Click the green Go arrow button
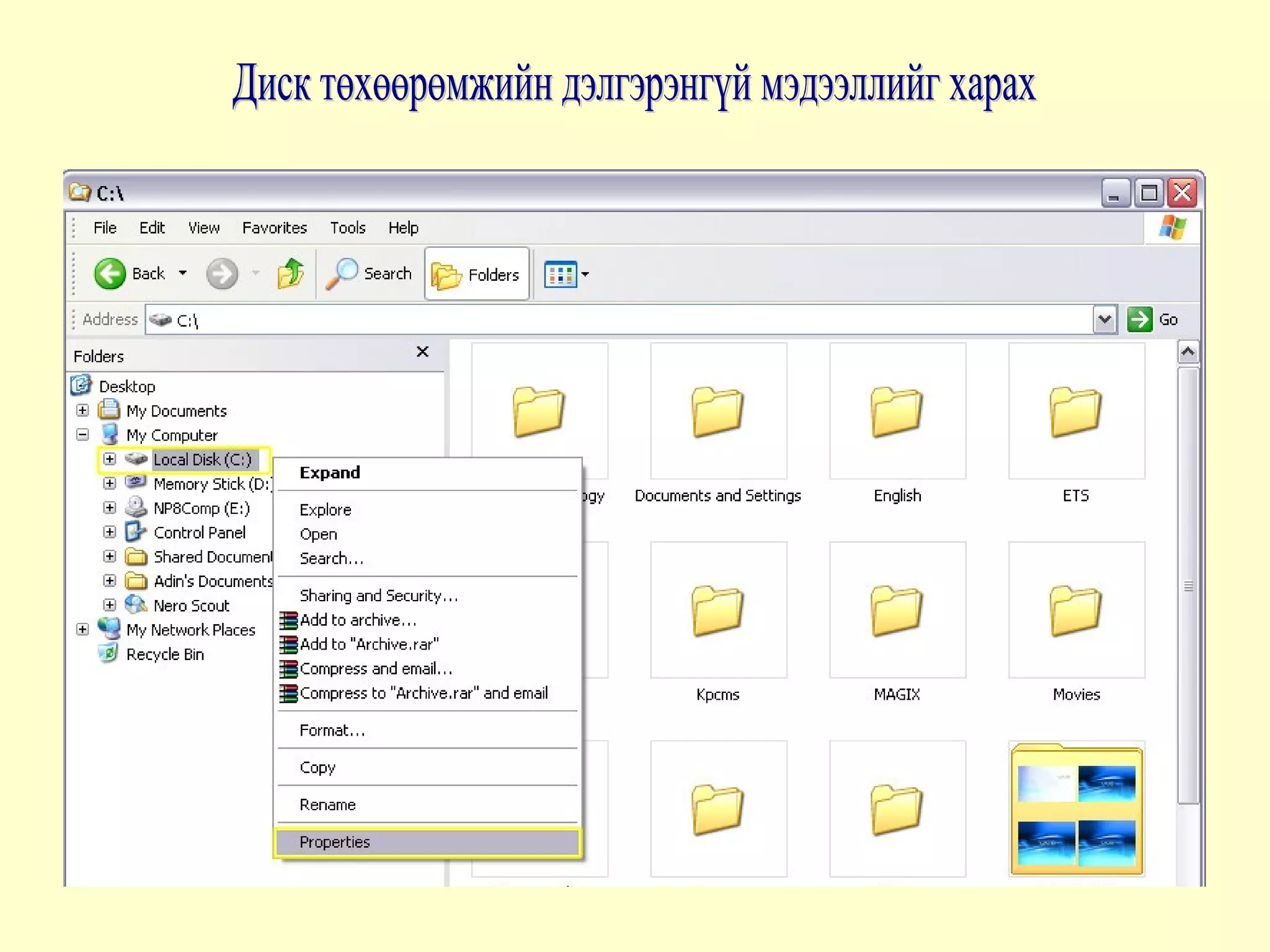Image resolution: width=1270 pixels, height=952 pixels. point(1140,319)
